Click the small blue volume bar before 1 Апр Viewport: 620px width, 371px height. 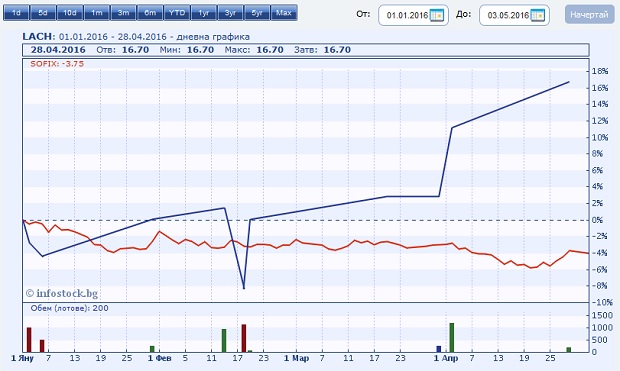(x=439, y=349)
